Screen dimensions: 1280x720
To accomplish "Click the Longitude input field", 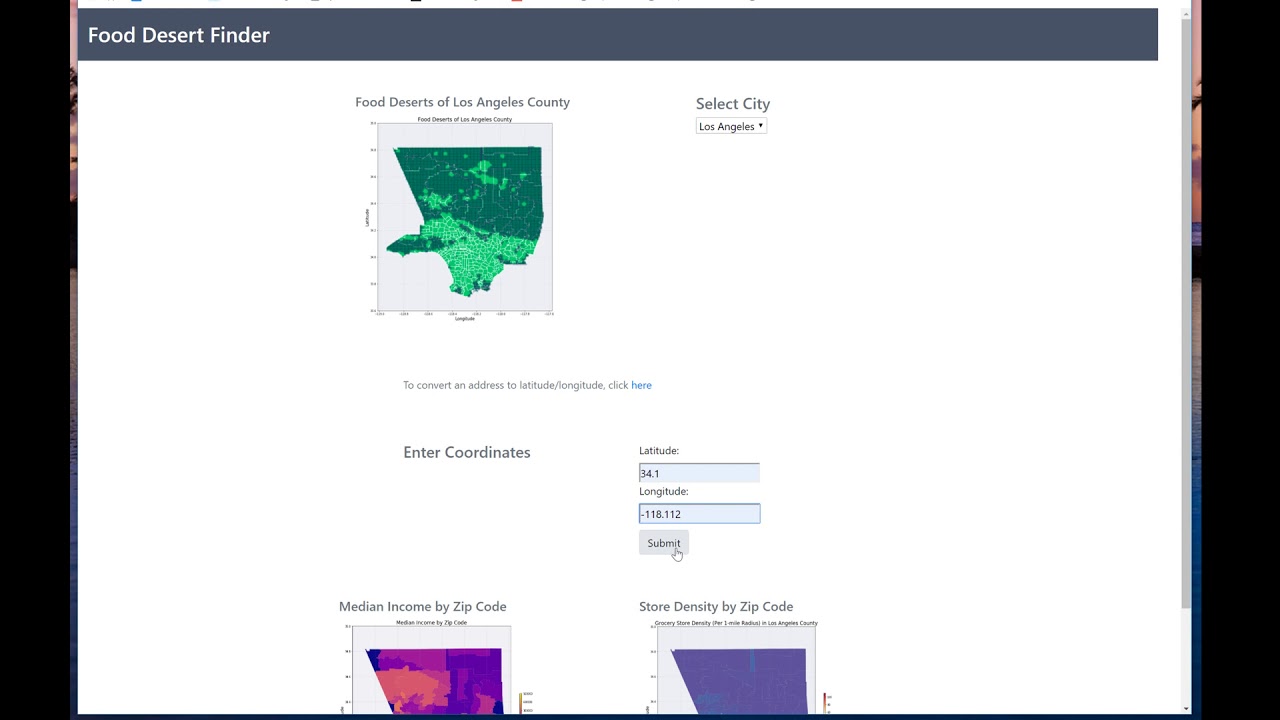I will point(699,514).
